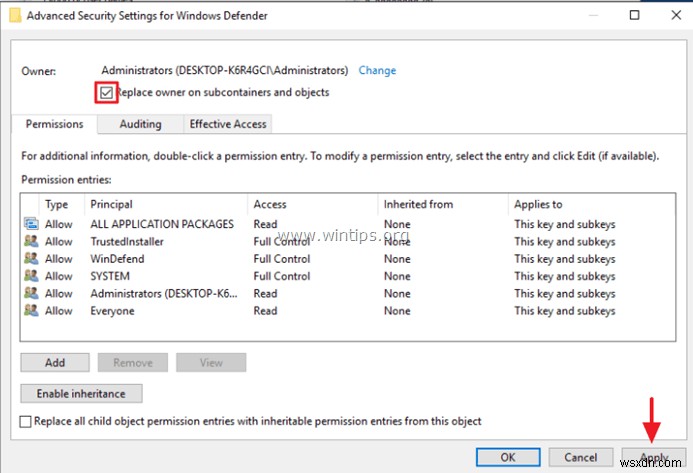Check Replace all child object permission entries

(27, 422)
